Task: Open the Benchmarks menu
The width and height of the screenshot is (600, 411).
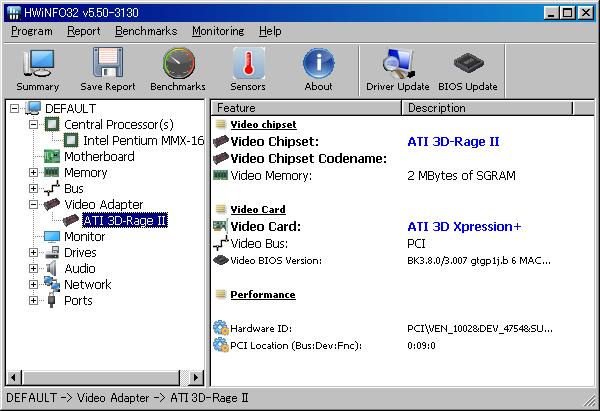Action: click(x=146, y=31)
